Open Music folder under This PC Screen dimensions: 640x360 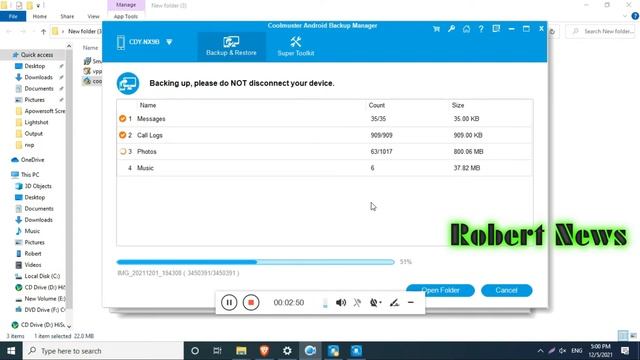click(32, 231)
